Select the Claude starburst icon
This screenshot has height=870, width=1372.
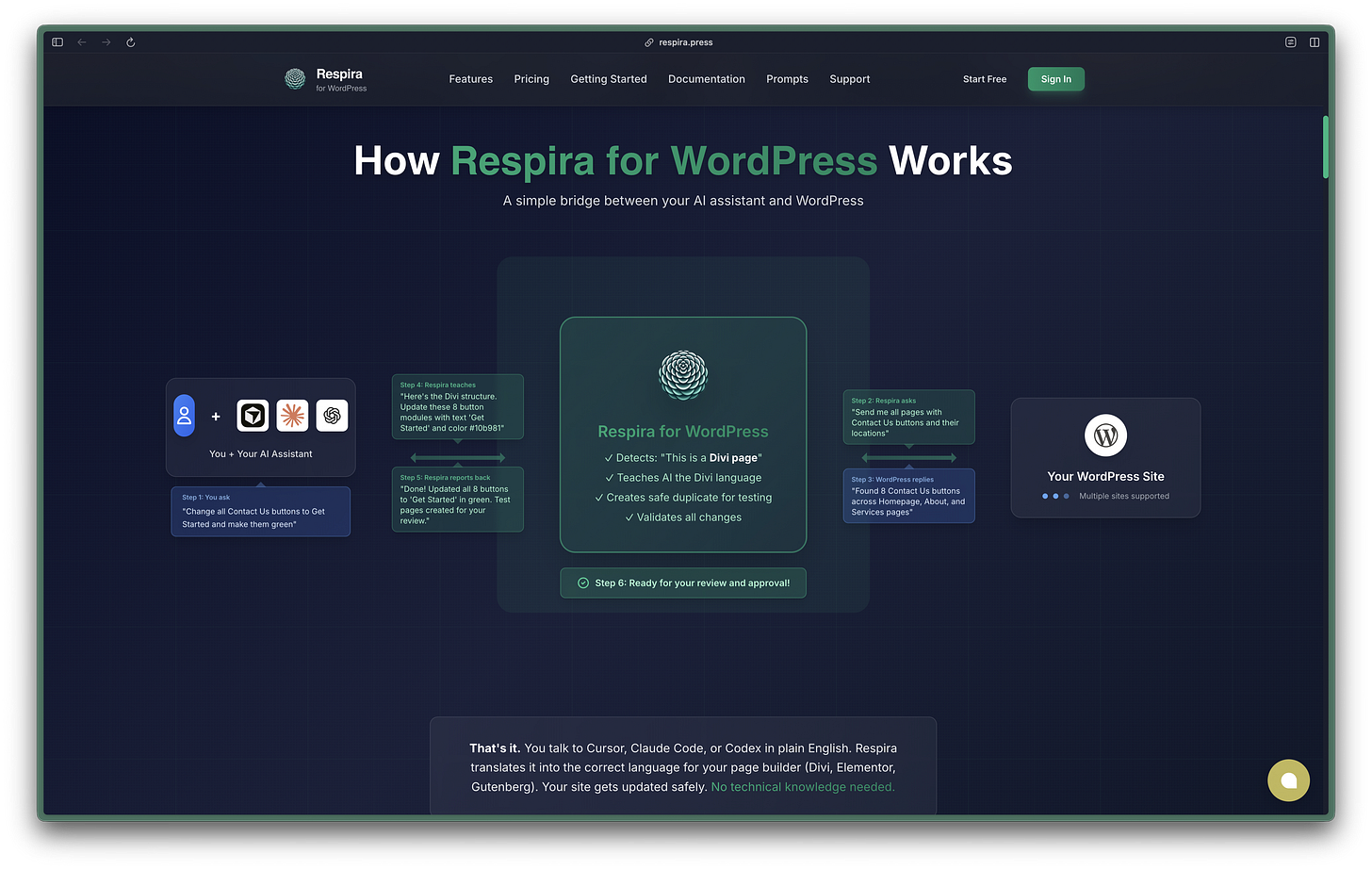pos(292,416)
